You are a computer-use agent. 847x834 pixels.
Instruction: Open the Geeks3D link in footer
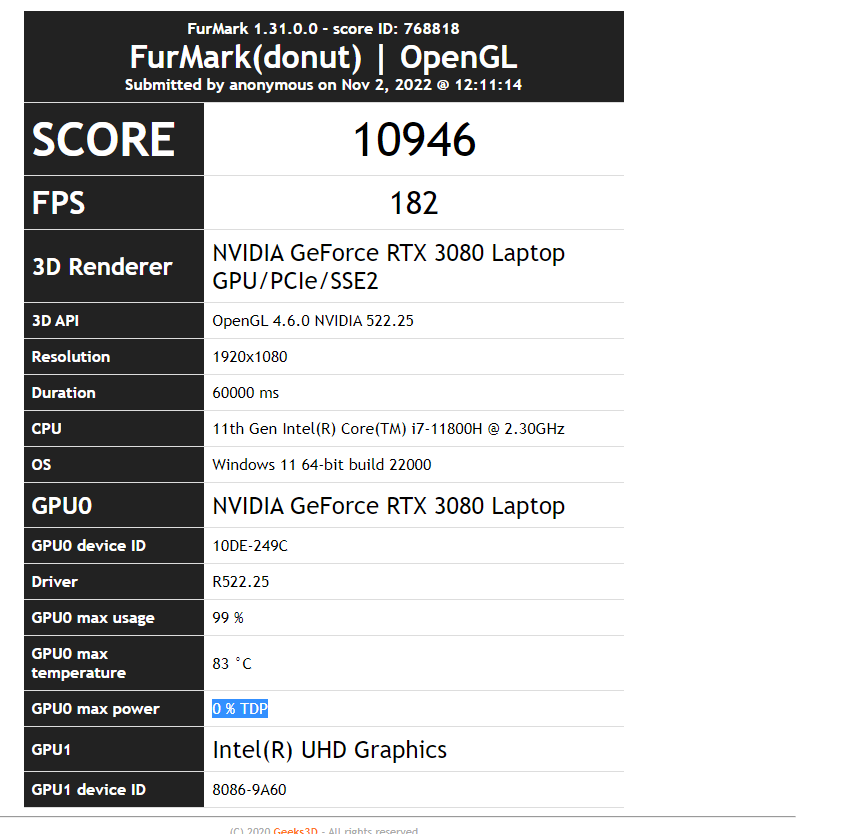pyautogui.click(x=295, y=830)
